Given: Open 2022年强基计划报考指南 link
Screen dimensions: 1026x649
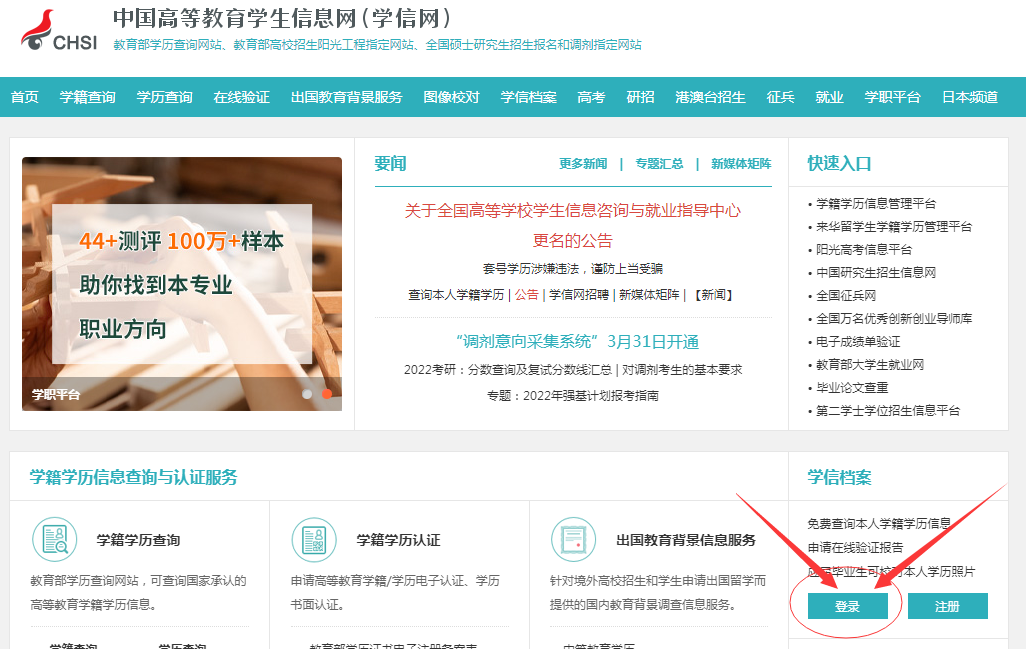Looking at the screenshot, I should pos(591,396).
